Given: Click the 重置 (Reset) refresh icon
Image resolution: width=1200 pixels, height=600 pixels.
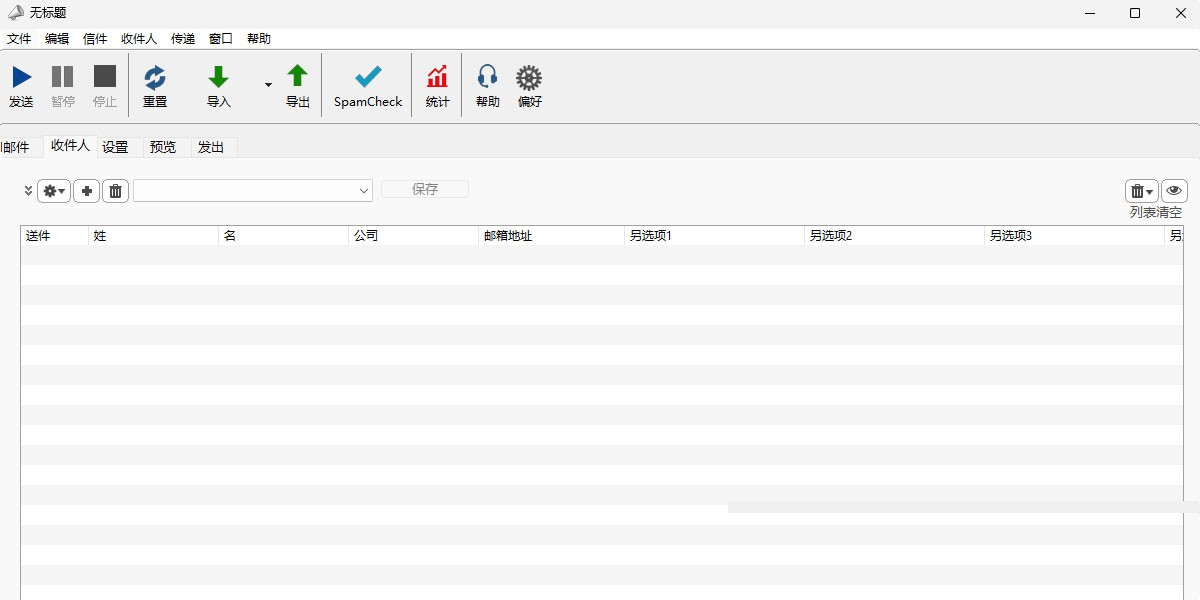Looking at the screenshot, I should point(155,77).
